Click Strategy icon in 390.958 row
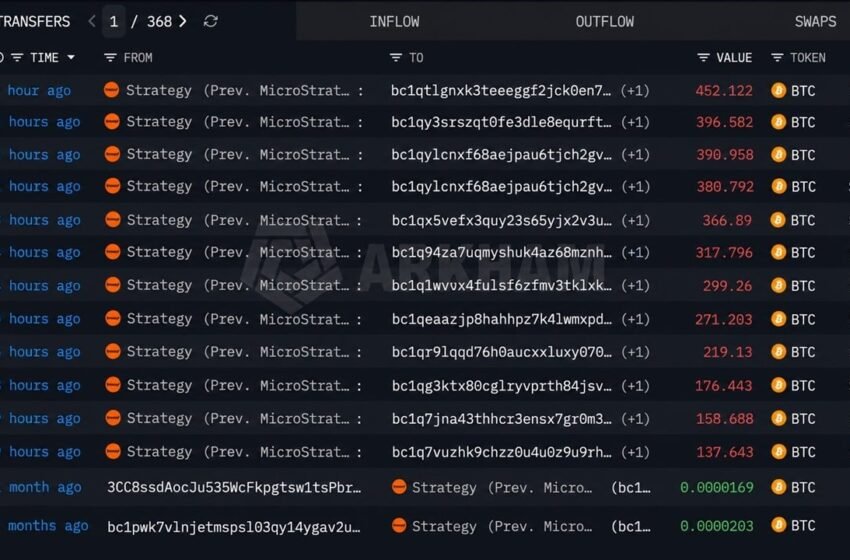The width and height of the screenshot is (850, 560). click(112, 155)
